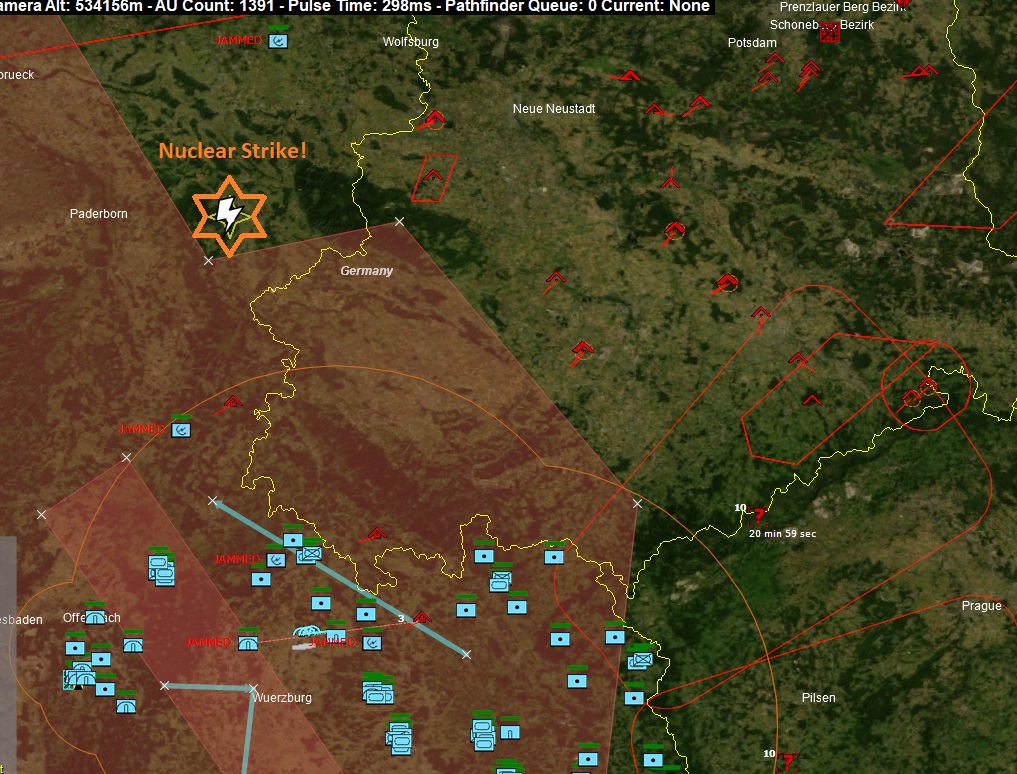Select friendly unit covering the Offenbach label
Image resolution: width=1017 pixels, height=774 pixels.
[x=95, y=617]
